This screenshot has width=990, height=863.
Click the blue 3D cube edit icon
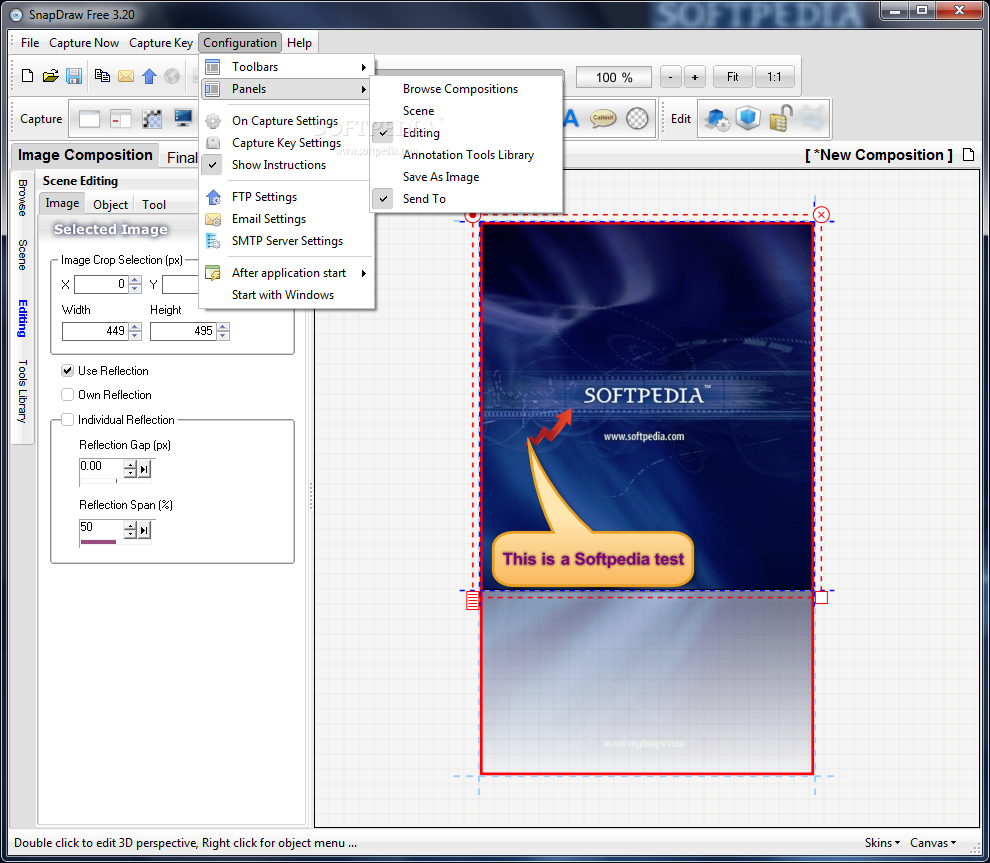click(x=748, y=118)
